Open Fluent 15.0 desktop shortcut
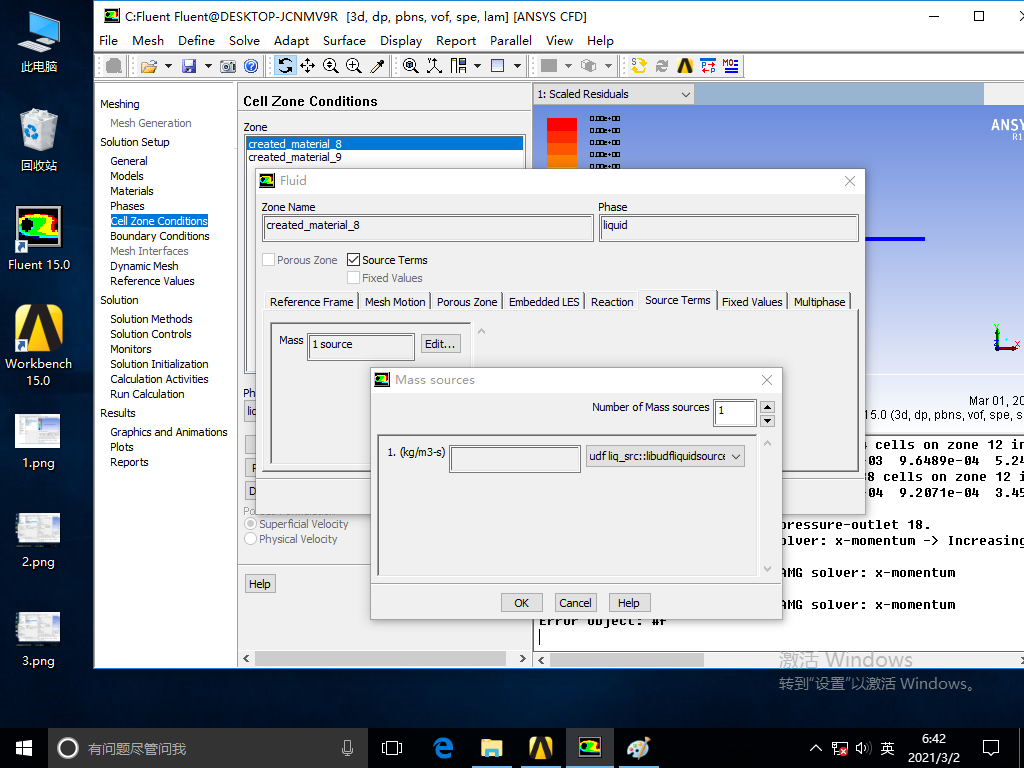The height and width of the screenshot is (768, 1024). 39,238
